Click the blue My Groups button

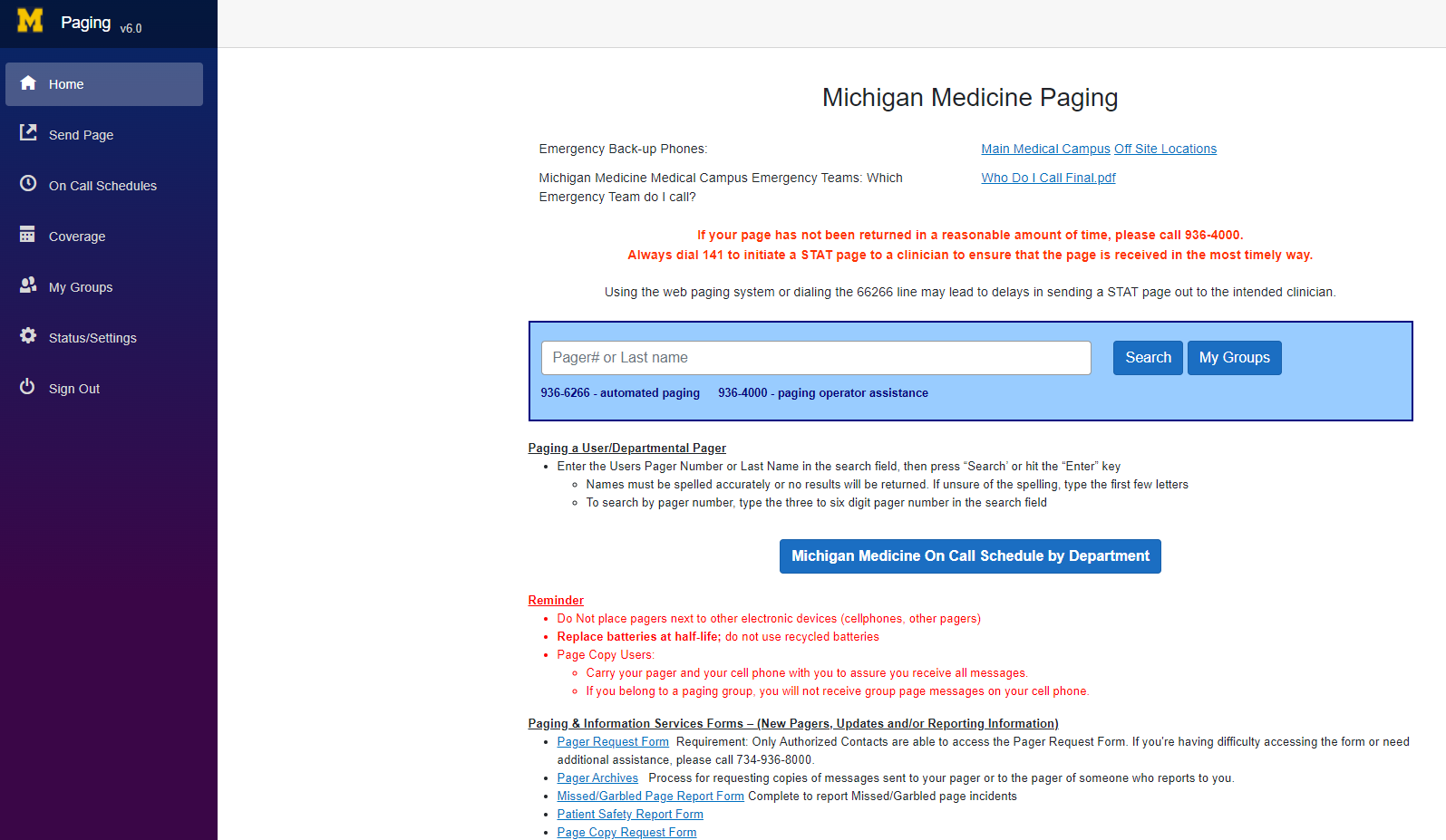(1234, 358)
